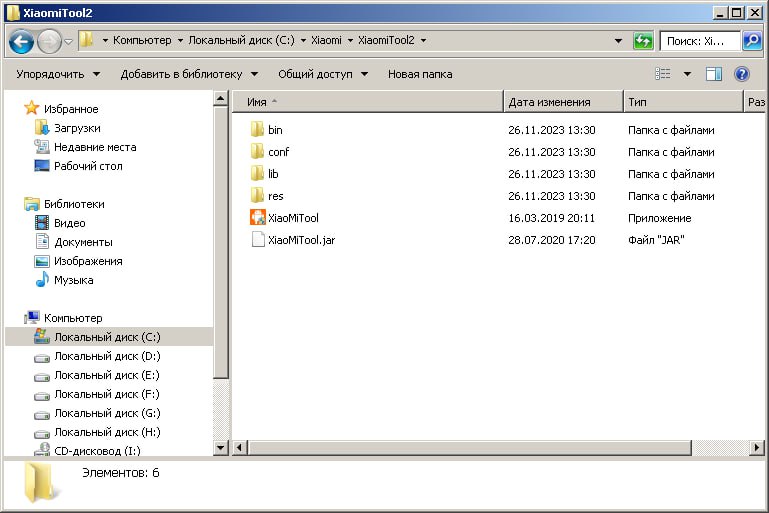Expand arrow after XiaomiTool2 breadcrumb

[x=423, y=41]
